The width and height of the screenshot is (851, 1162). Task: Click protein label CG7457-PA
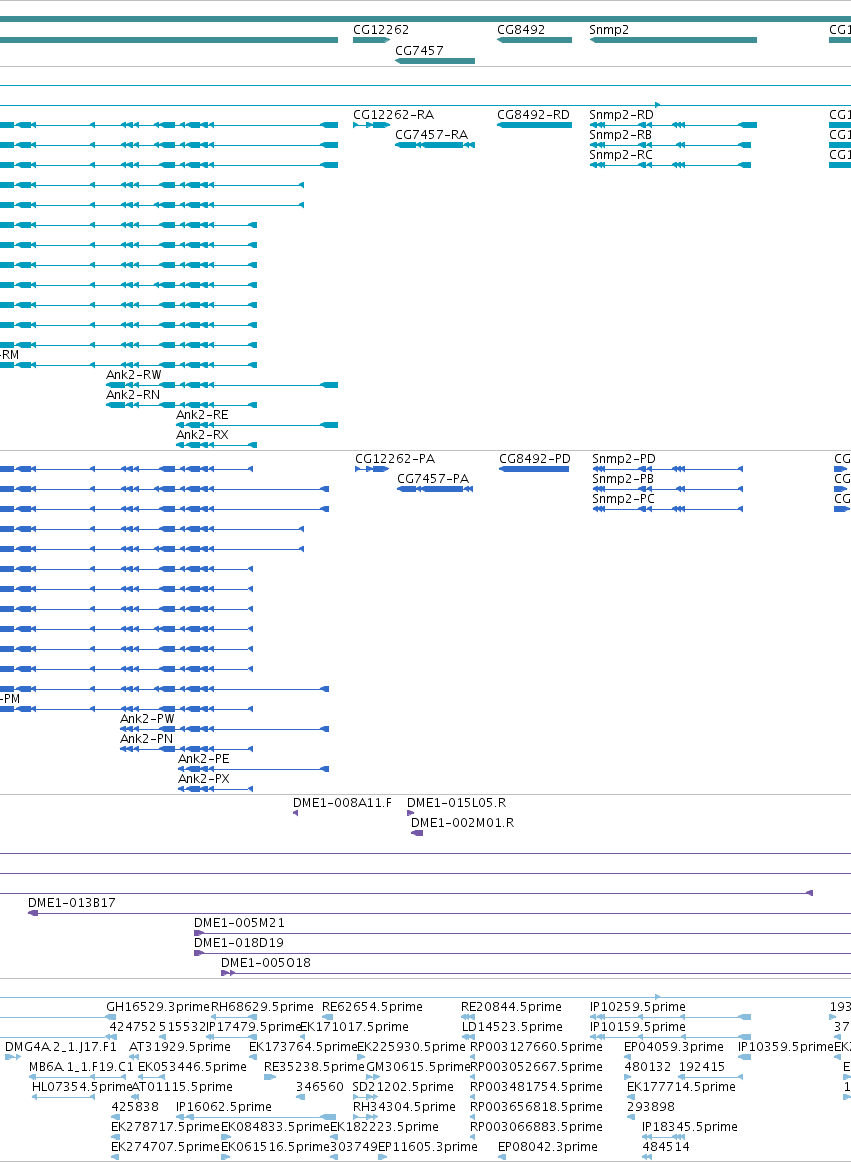pyautogui.click(x=433, y=479)
